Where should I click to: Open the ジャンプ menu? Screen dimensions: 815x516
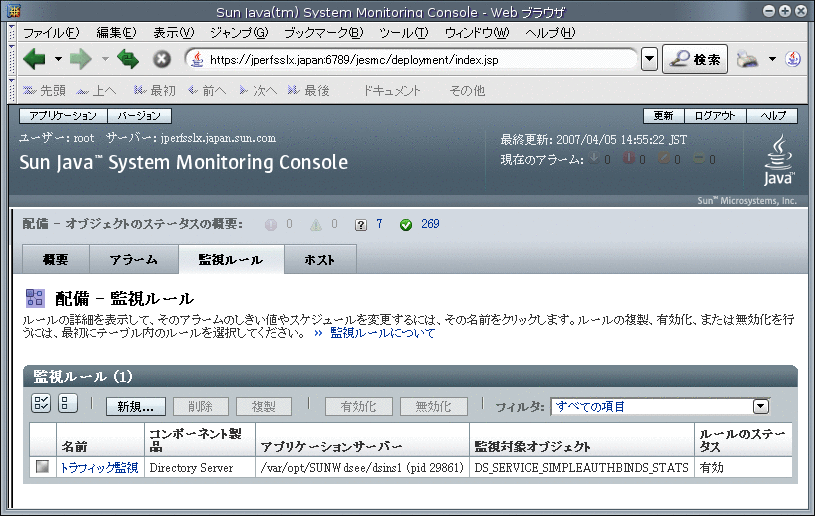pyautogui.click(x=239, y=33)
